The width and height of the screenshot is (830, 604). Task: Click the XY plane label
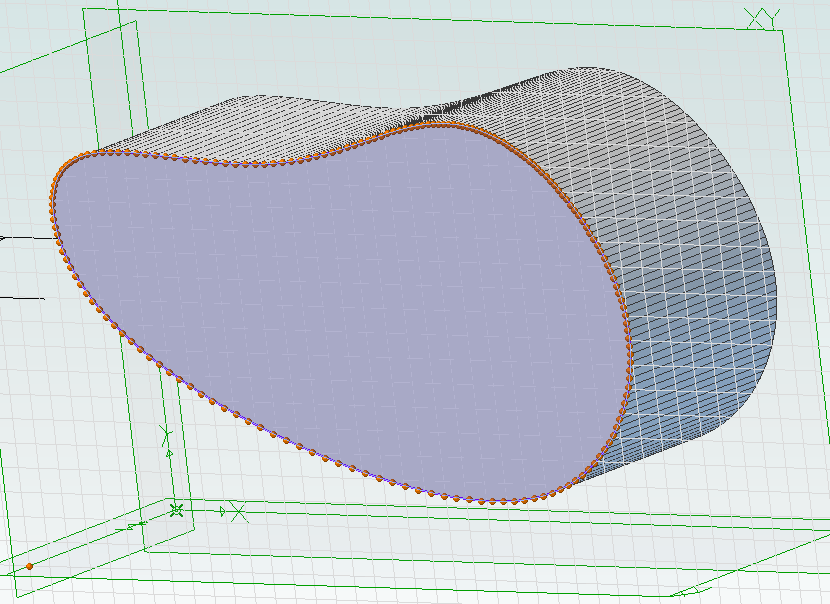(x=763, y=19)
